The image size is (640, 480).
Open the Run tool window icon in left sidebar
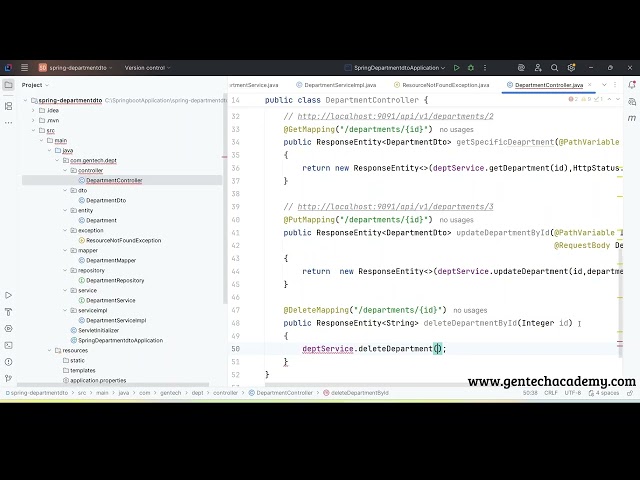tap(8, 295)
